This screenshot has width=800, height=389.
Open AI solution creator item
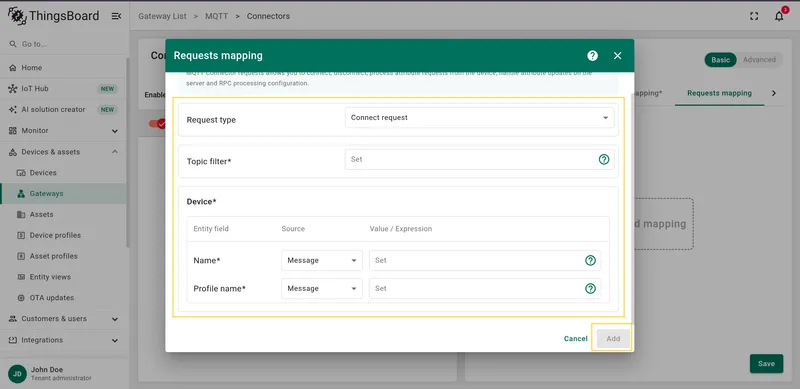63,110
